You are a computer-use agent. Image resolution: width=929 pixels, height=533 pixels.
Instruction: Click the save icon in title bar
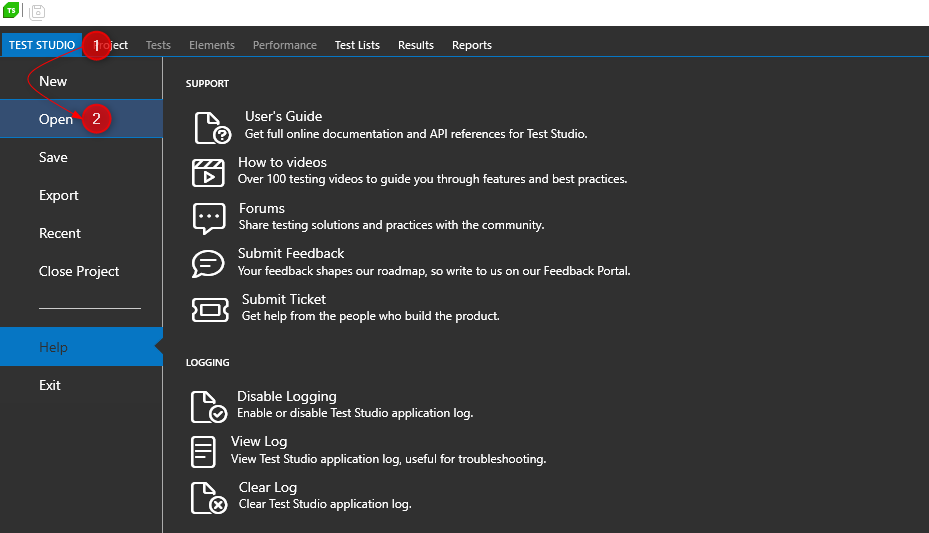coord(37,12)
